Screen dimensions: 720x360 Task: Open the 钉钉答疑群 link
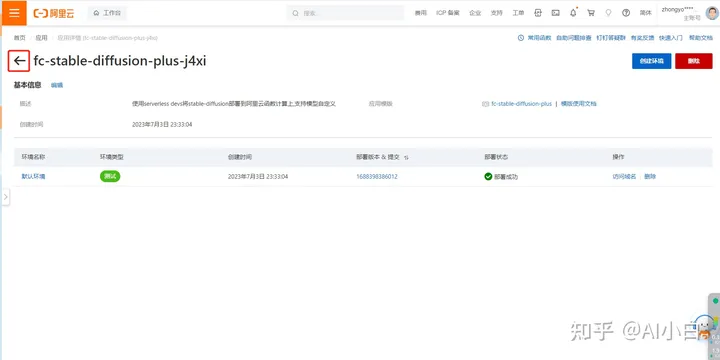611,38
